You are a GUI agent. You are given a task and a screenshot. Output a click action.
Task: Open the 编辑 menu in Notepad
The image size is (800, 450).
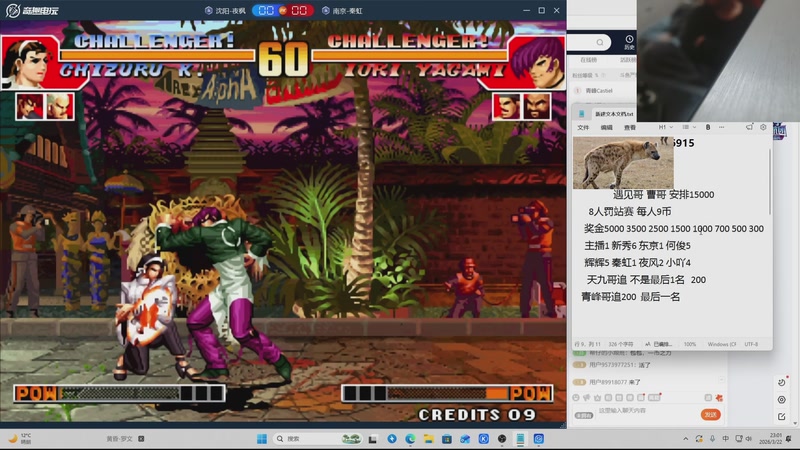[607, 128]
